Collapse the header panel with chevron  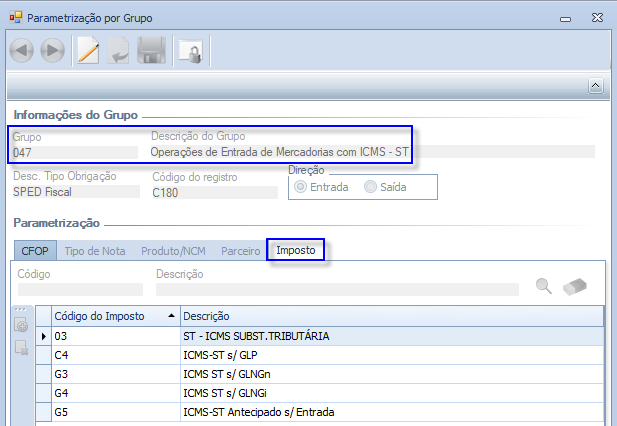(x=595, y=85)
